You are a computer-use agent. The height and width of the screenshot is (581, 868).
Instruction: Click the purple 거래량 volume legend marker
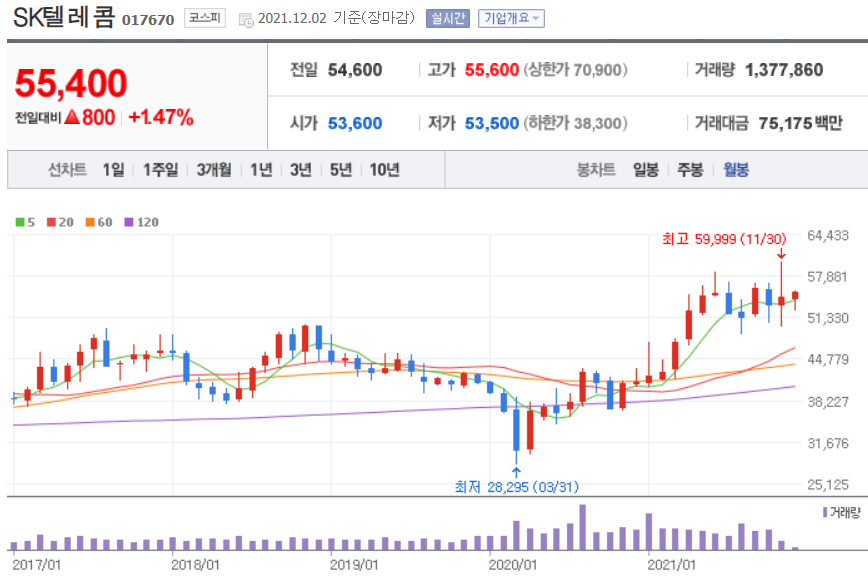tap(825, 512)
